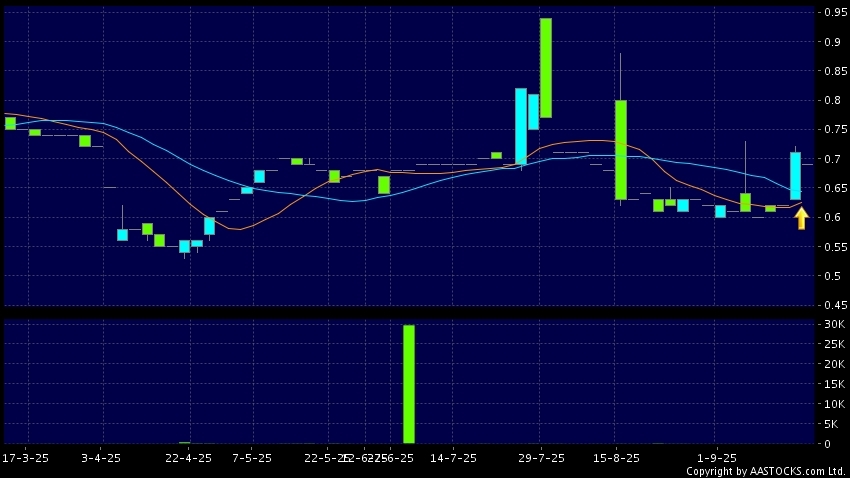
Task: Click the 0.5 price axis label
Action: click(x=833, y=276)
